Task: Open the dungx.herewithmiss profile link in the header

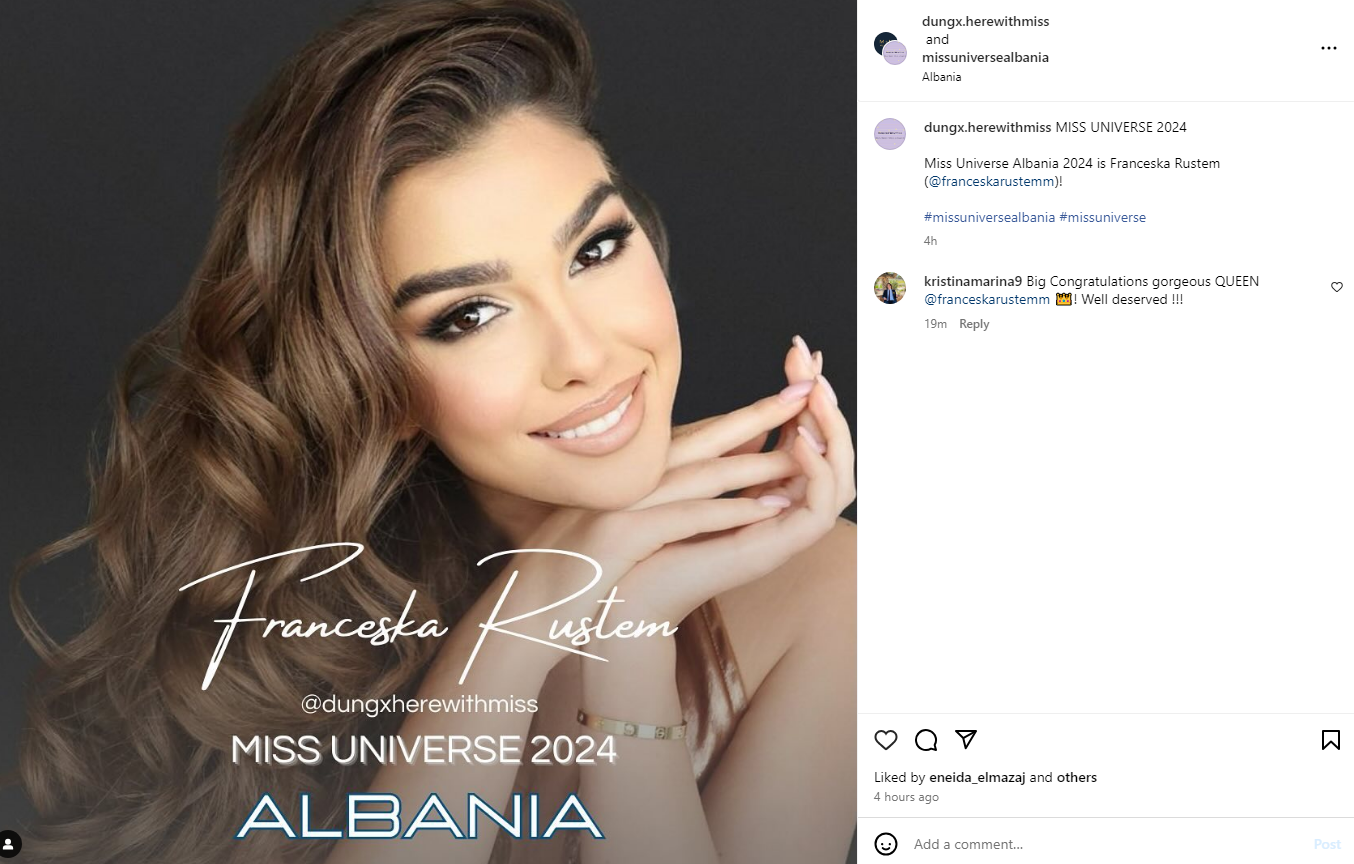Action: coord(985,21)
